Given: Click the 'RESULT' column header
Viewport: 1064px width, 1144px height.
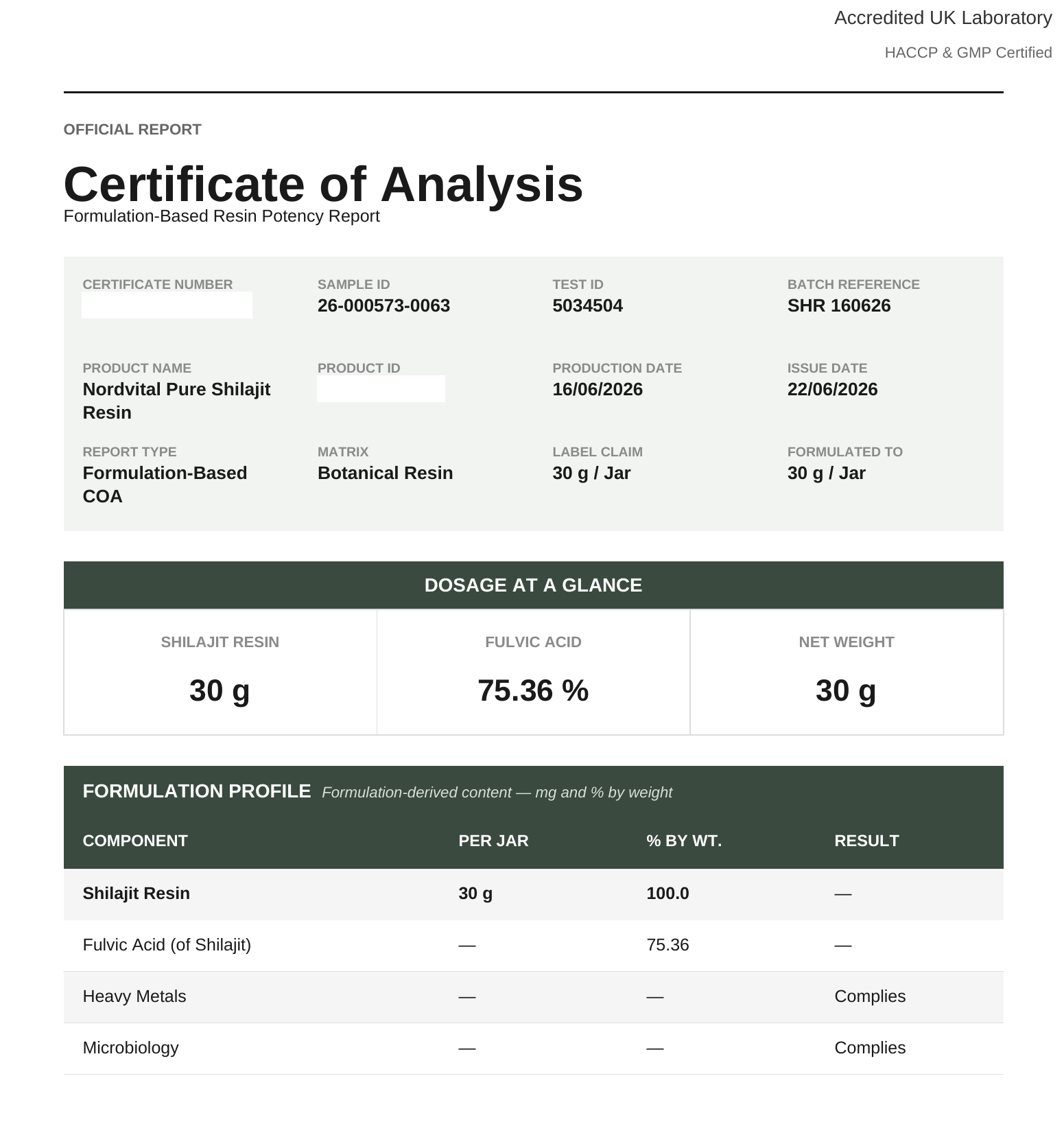Looking at the screenshot, I should click(x=866, y=841).
